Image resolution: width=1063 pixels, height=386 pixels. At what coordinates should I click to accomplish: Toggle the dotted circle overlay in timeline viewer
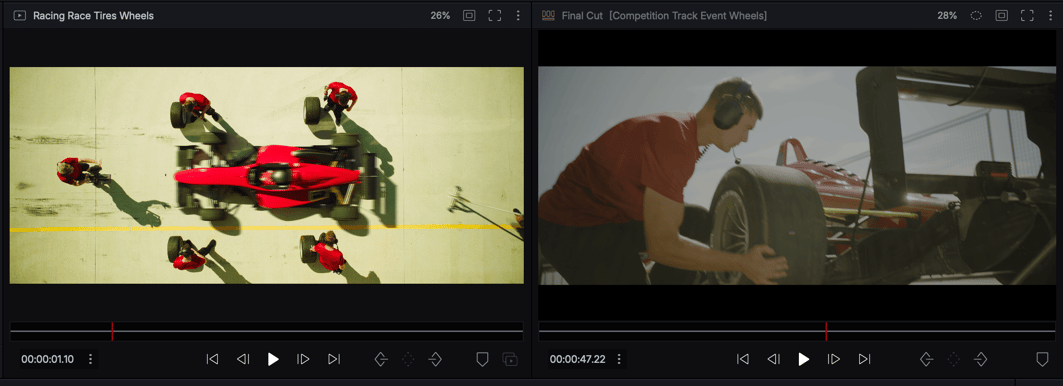point(976,15)
